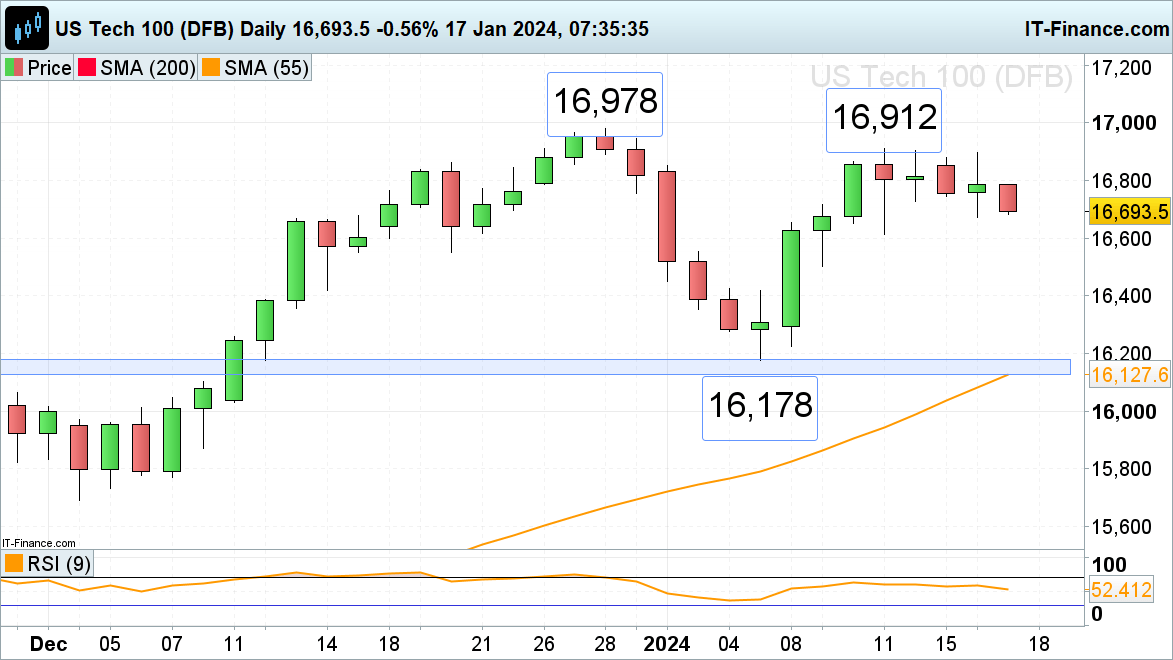Viewport: 1173px width, 660px height.
Task: Click the blue support zone band
Action: pos(536,367)
